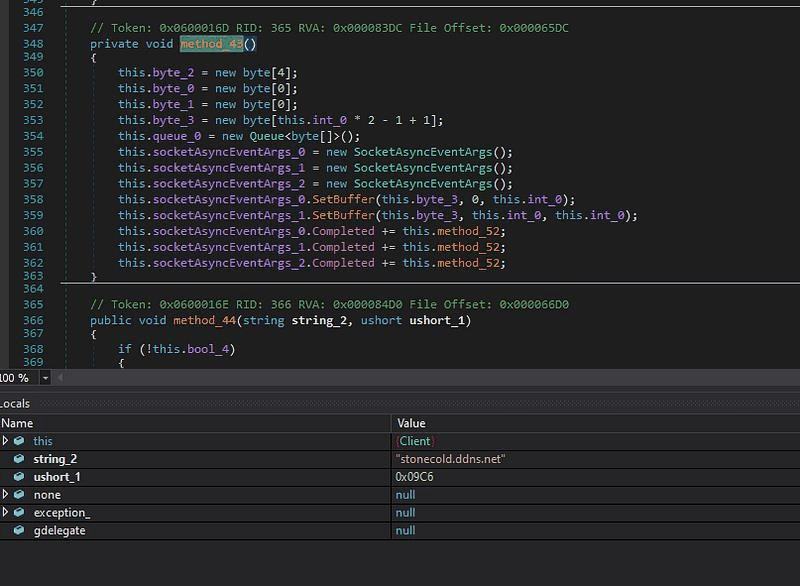800x586 pixels.
Task: Click method_52 on line 361
Action: click(468, 247)
